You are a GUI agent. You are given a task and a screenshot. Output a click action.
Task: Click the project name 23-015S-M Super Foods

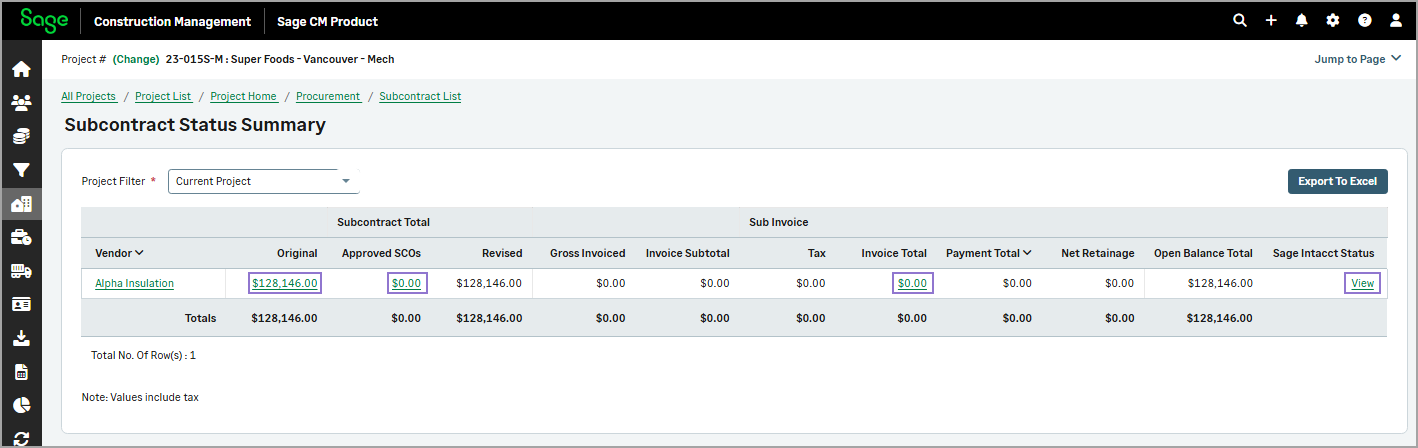click(x=280, y=59)
